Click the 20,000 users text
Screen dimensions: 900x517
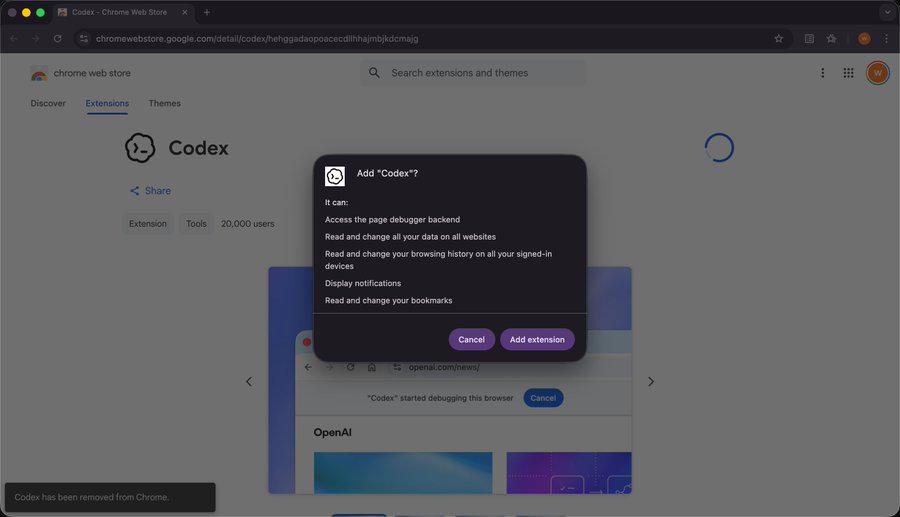click(248, 224)
